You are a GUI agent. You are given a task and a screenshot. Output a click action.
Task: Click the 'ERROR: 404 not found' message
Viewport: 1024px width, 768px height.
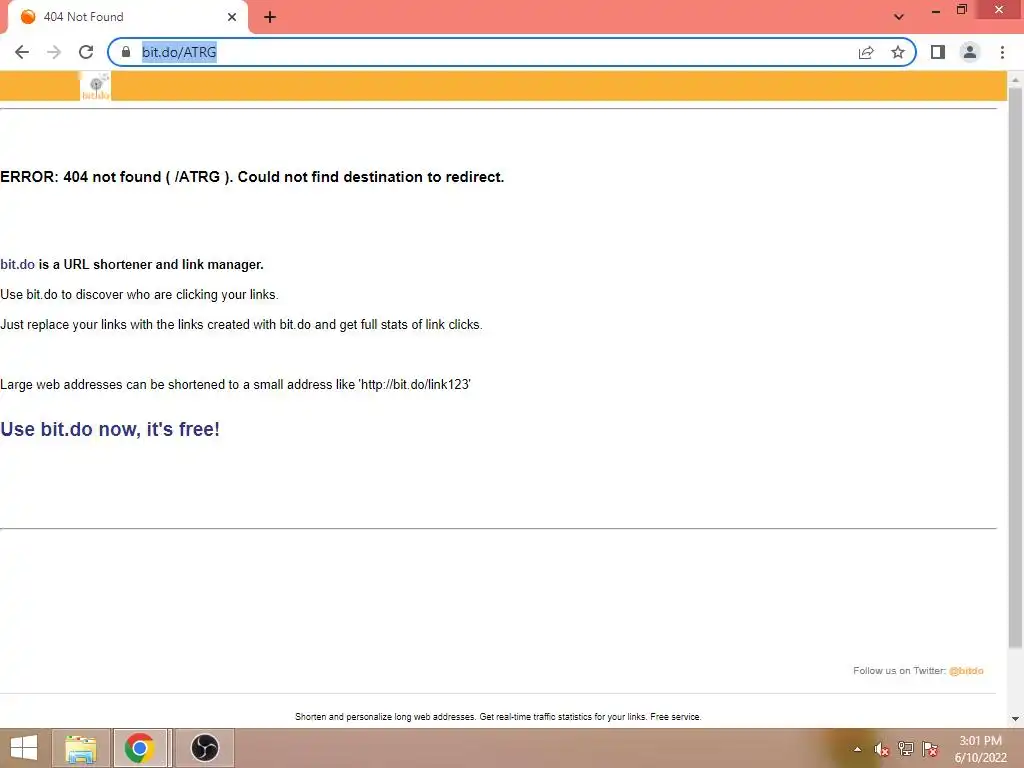pyautogui.click(x=252, y=177)
